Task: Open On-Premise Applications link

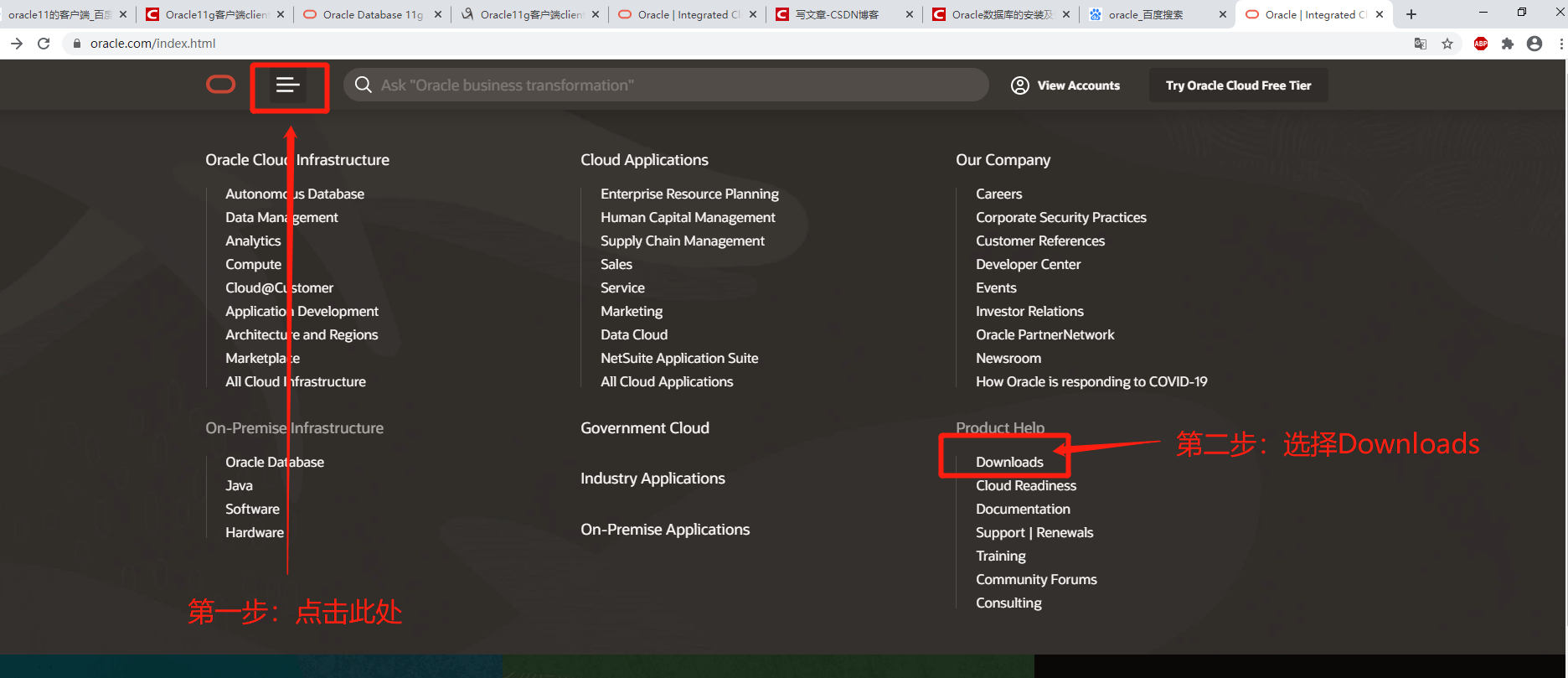Action: pos(665,529)
